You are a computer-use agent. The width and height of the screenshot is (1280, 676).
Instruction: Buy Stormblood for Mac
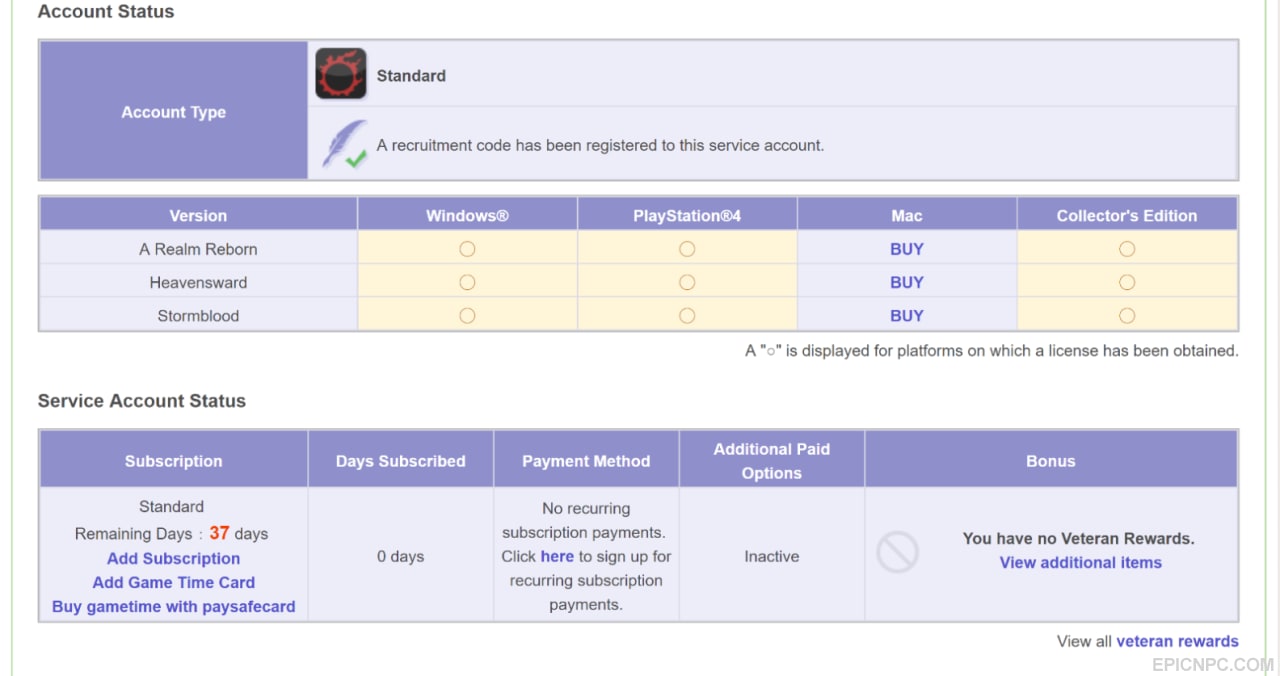pos(907,315)
